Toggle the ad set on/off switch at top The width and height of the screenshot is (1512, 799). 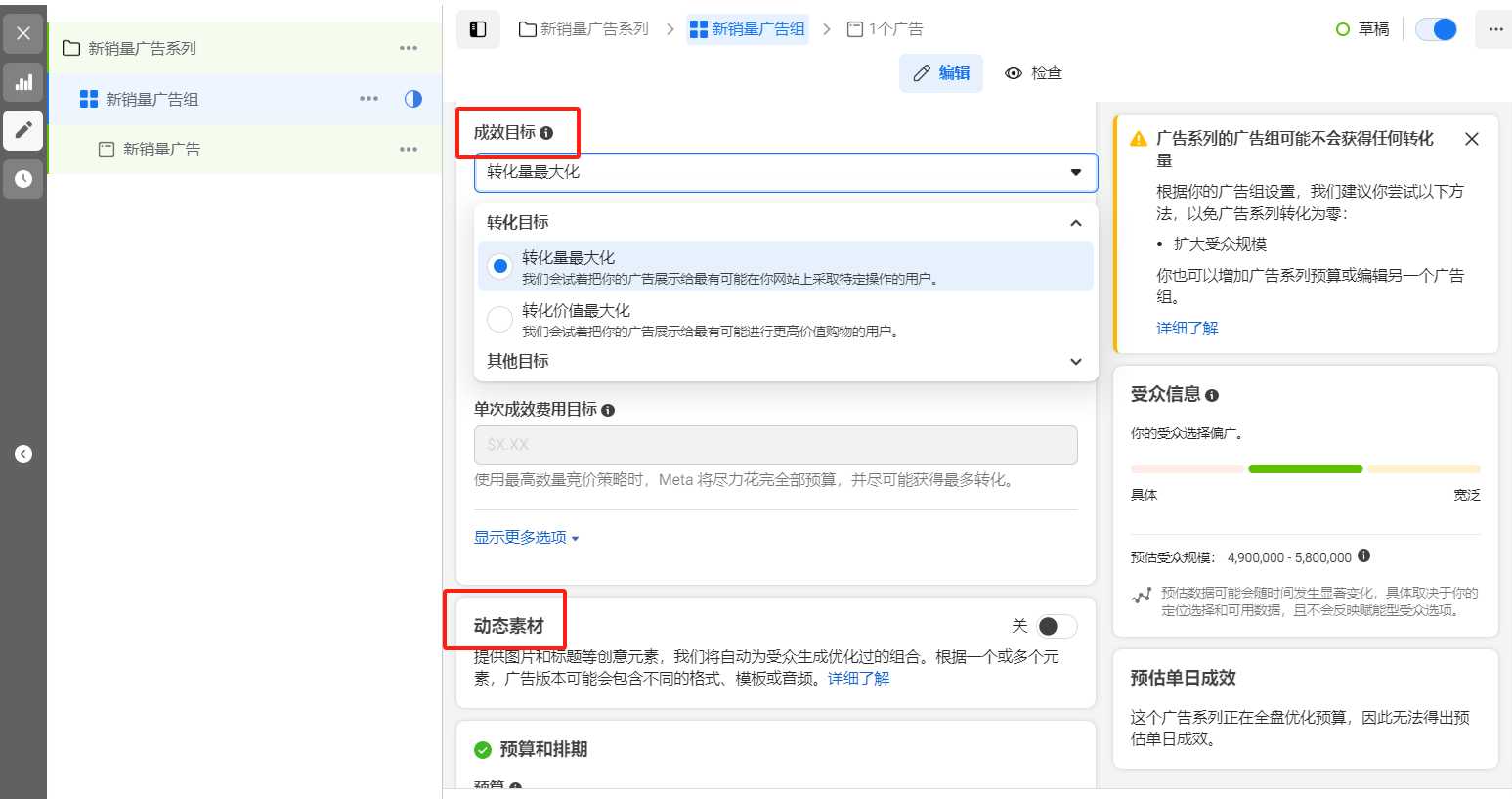(1437, 29)
